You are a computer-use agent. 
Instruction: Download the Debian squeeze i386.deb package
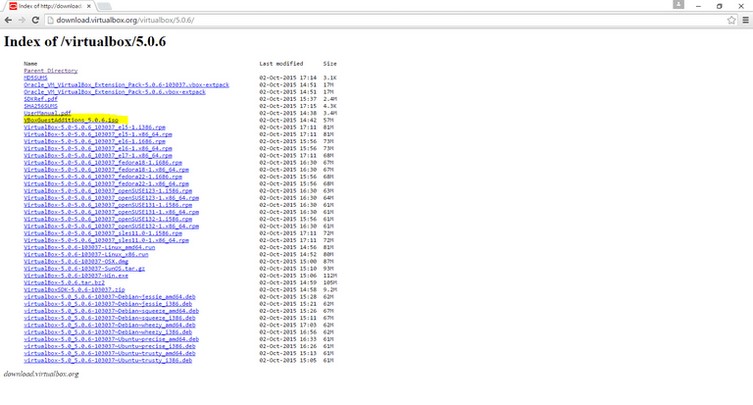pos(109,317)
